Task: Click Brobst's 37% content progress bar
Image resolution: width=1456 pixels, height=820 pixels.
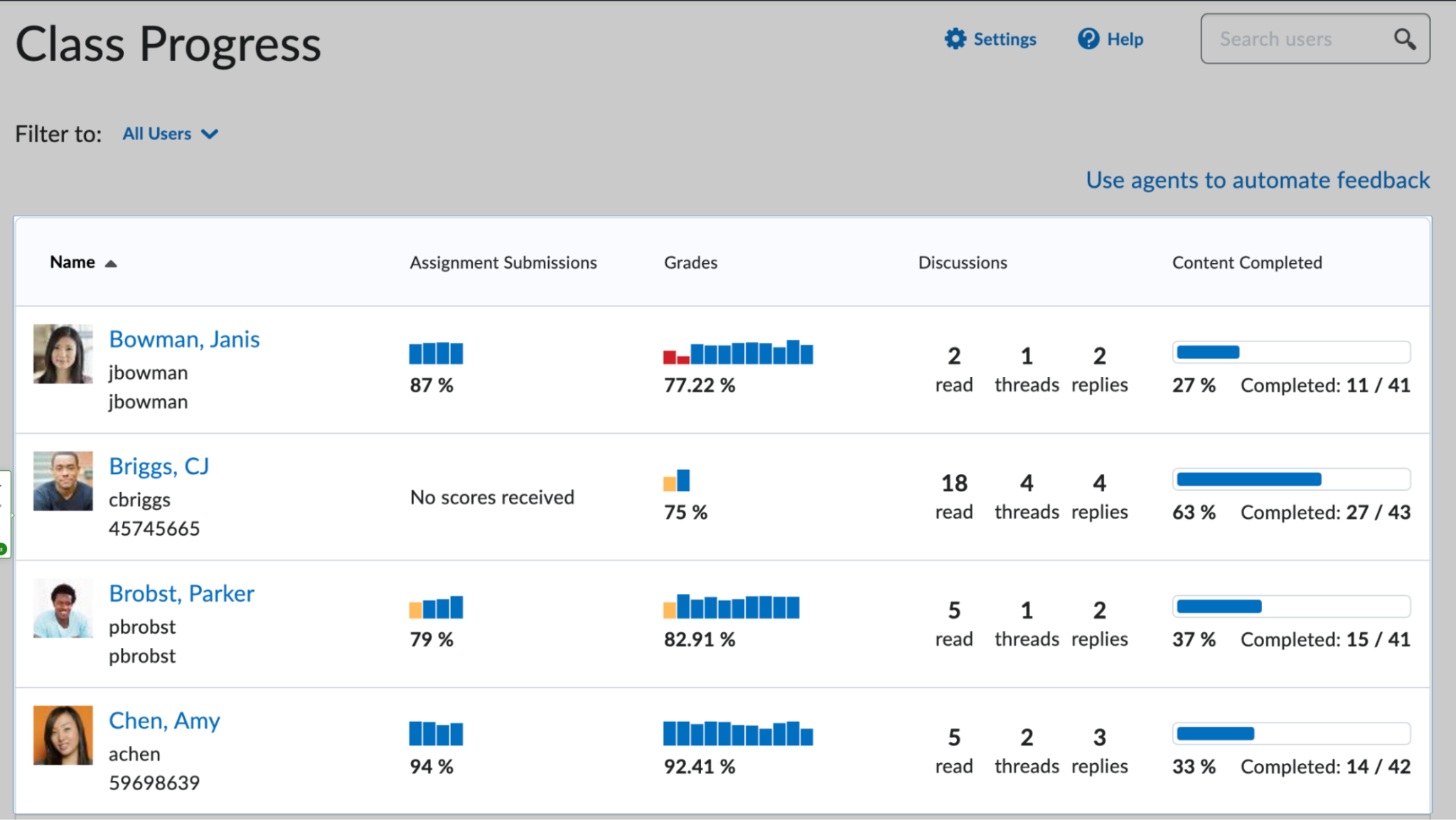Action: 1291,607
